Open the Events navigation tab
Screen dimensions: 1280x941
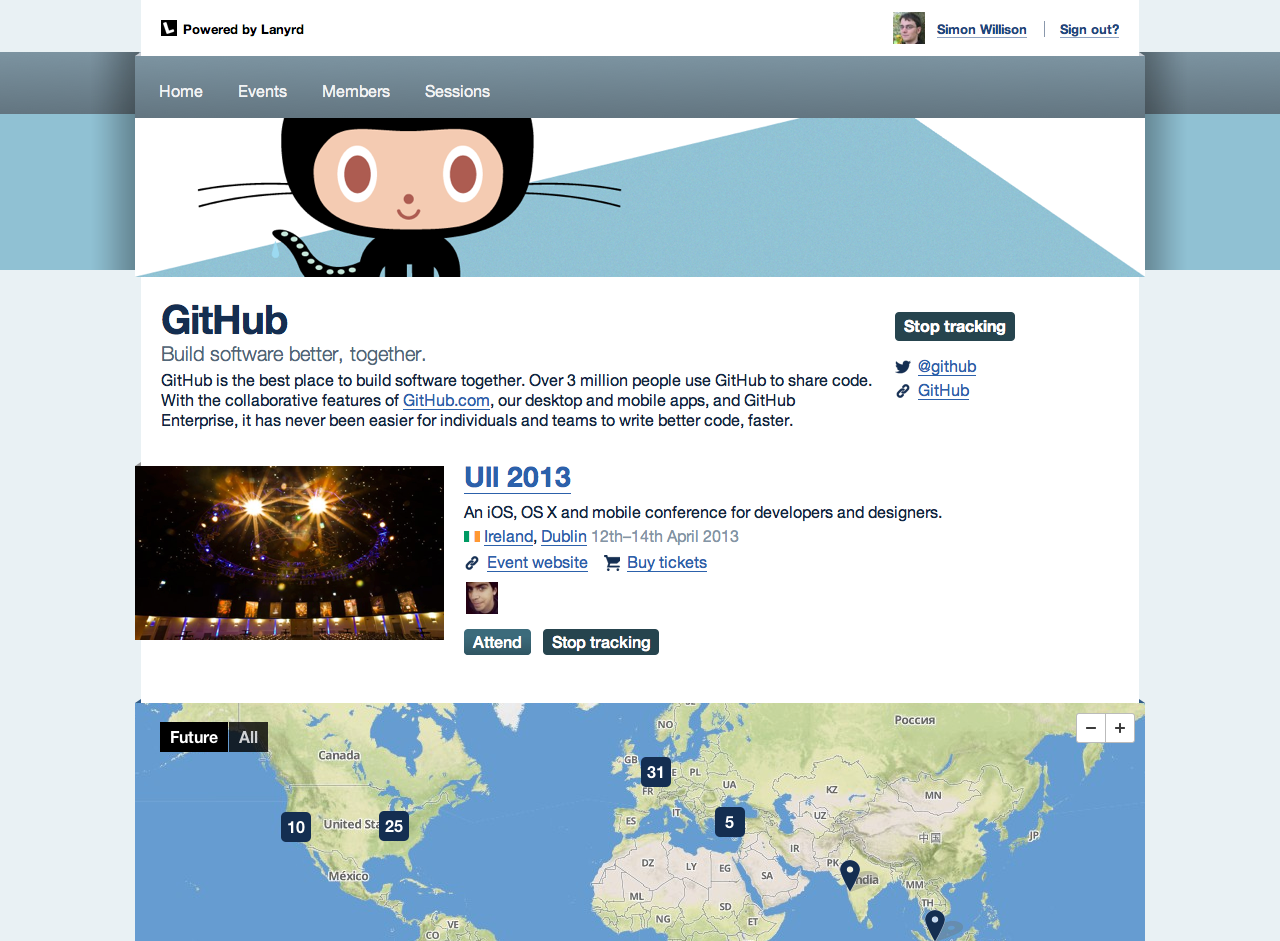(262, 91)
